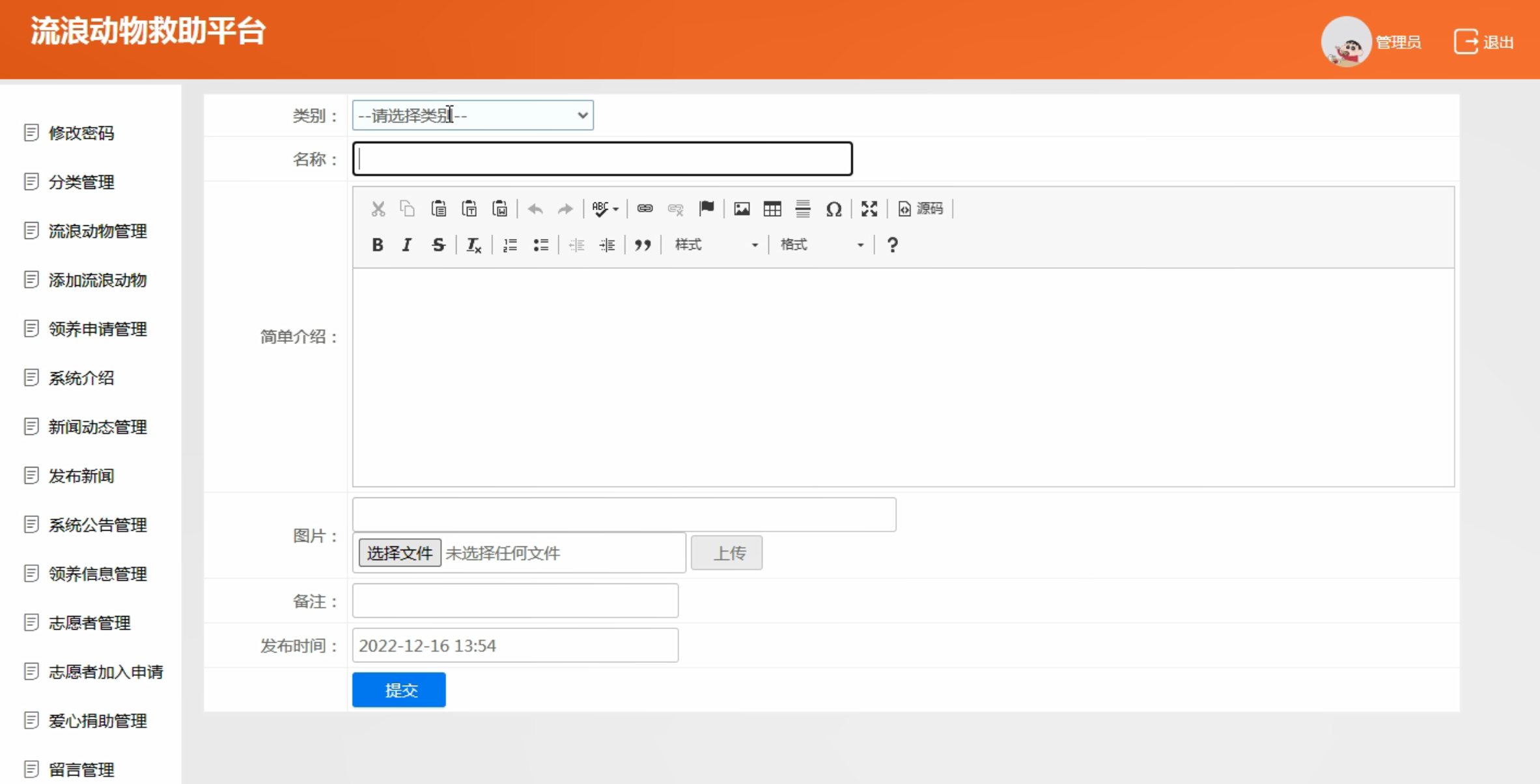Click the blue 提交 submit button

pos(399,690)
